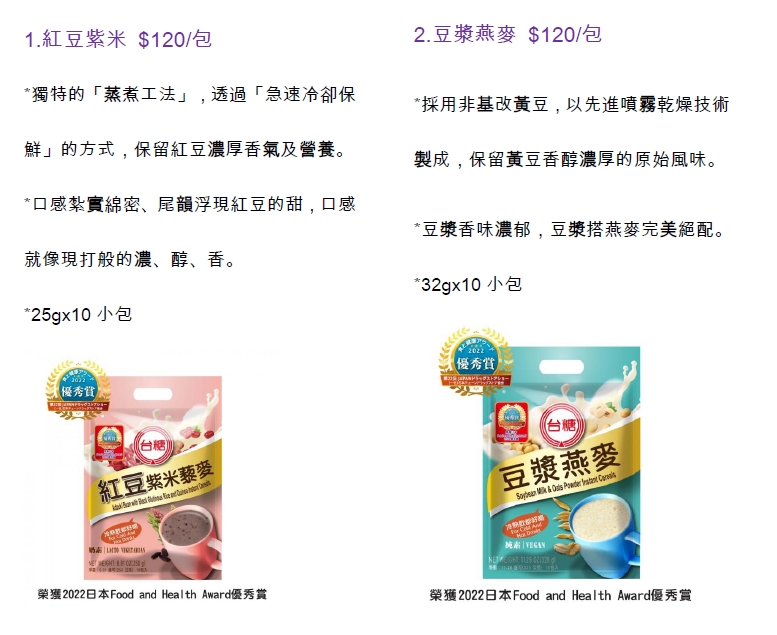Click the 台糖 logo on the teal package

(x=562, y=425)
